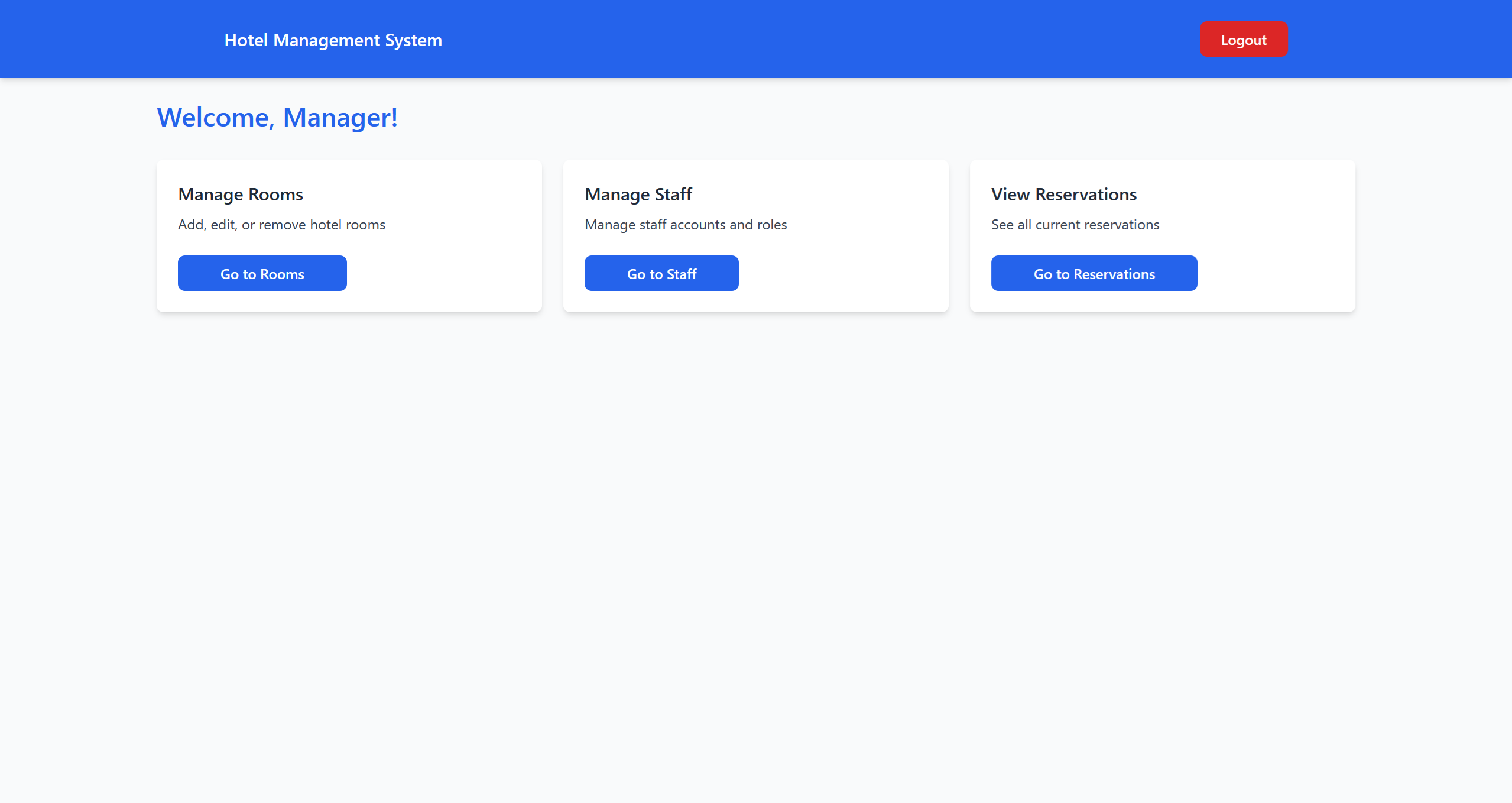The width and height of the screenshot is (1512, 803).
Task: Click the 'Add, edit, or remove hotel rooms' text
Action: tap(281, 225)
